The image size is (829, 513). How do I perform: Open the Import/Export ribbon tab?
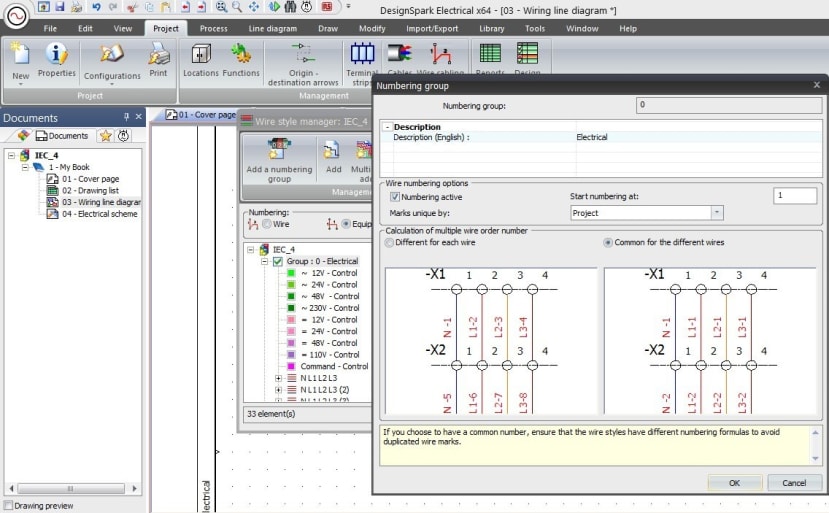pyautogui.click(x=432, y=29)
